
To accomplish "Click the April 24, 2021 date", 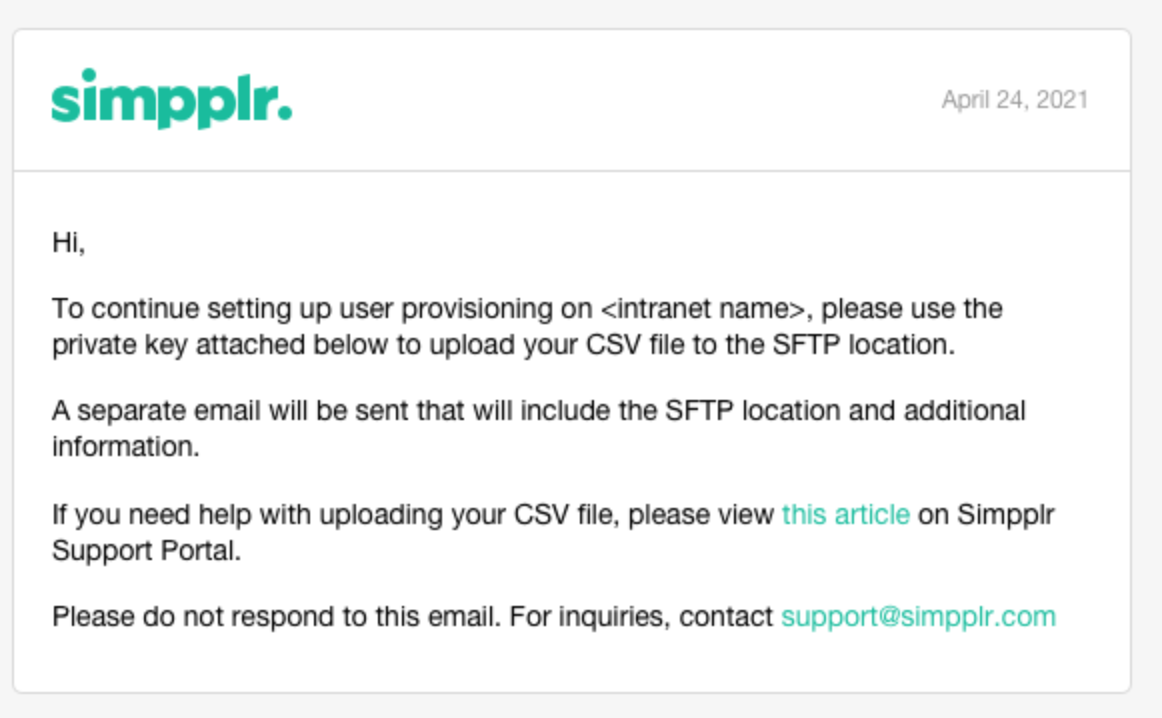I will click(1015, 99).
